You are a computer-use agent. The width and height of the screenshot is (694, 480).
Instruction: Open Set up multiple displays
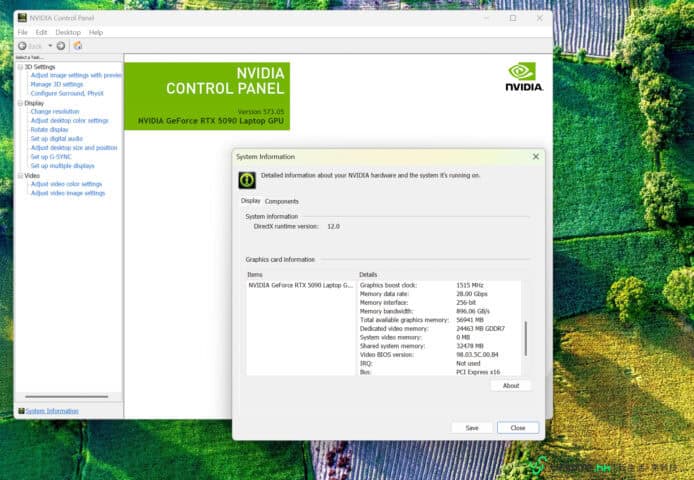[62, 166]
